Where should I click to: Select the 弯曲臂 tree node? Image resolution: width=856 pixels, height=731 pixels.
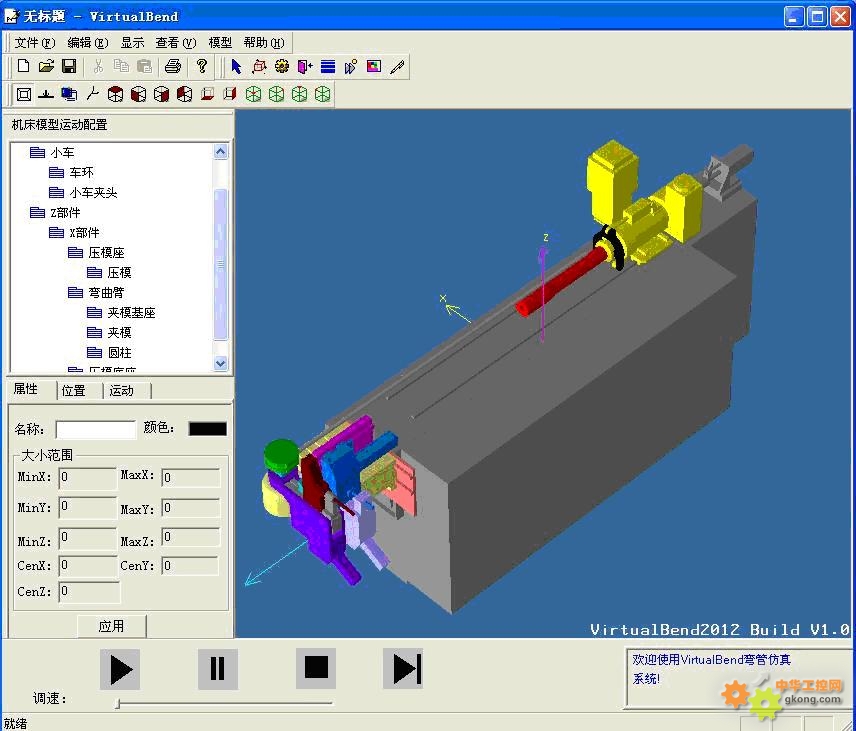[x=106, y=293]
